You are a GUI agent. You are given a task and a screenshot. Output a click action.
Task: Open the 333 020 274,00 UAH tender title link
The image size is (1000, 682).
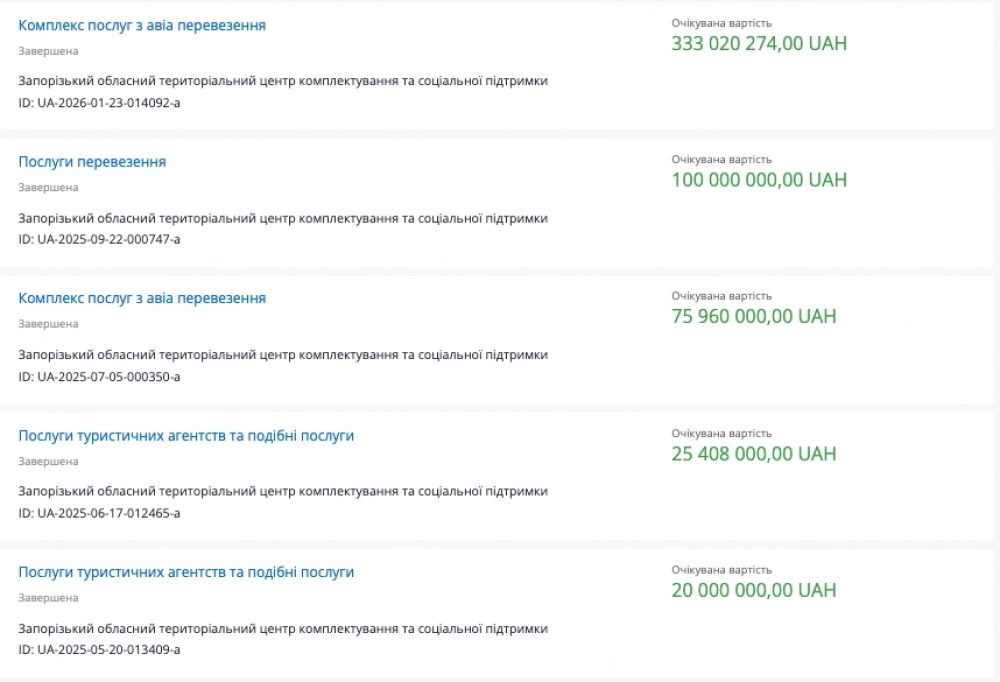point(142,25)
